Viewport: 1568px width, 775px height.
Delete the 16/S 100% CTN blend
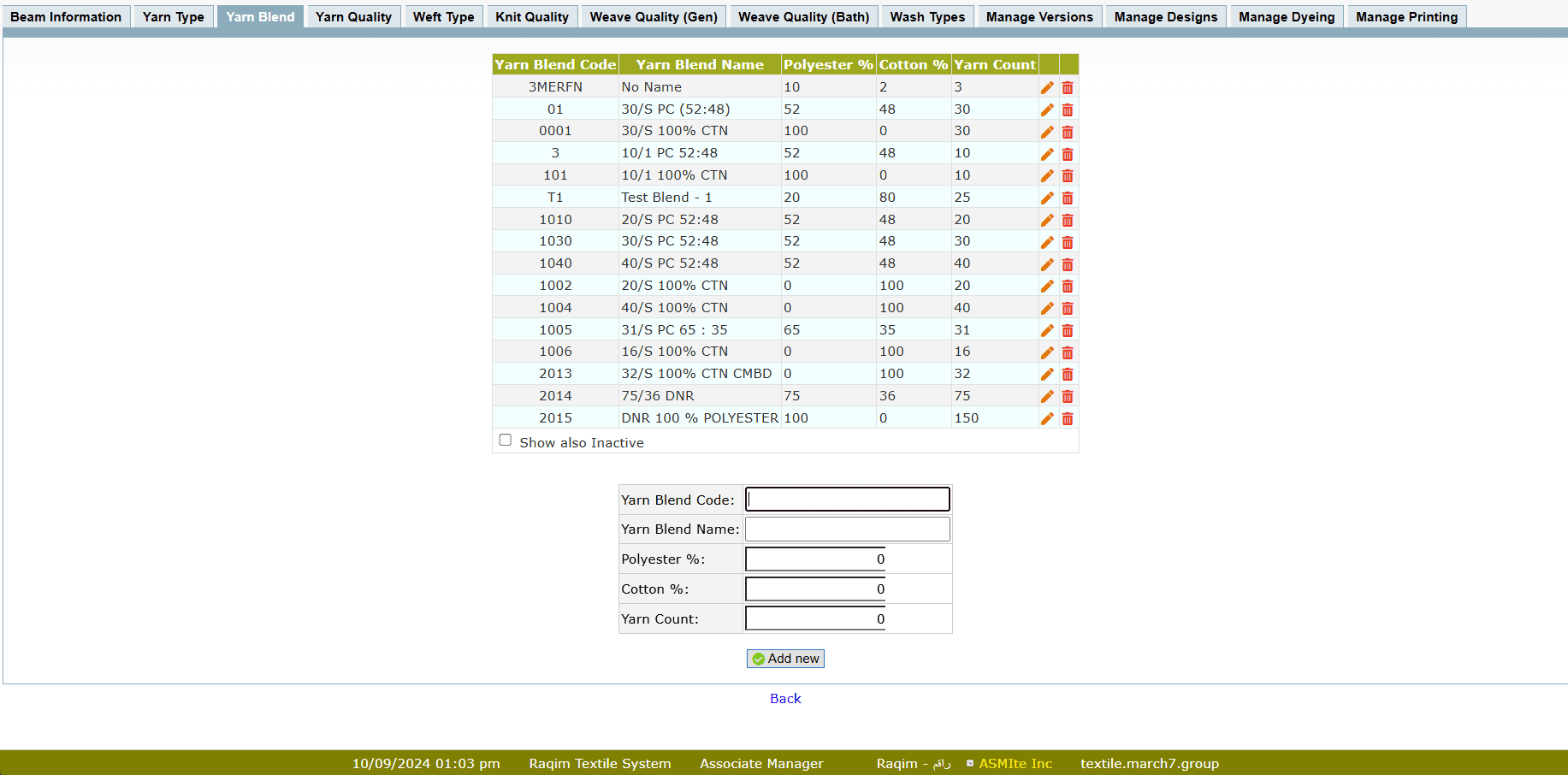(x=1068, y=352)
